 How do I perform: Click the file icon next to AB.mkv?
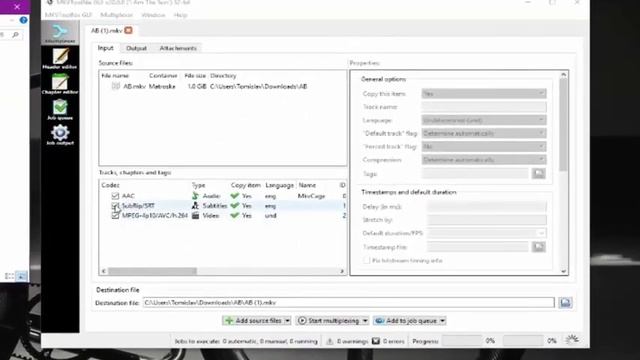click(x=116, y=86)
